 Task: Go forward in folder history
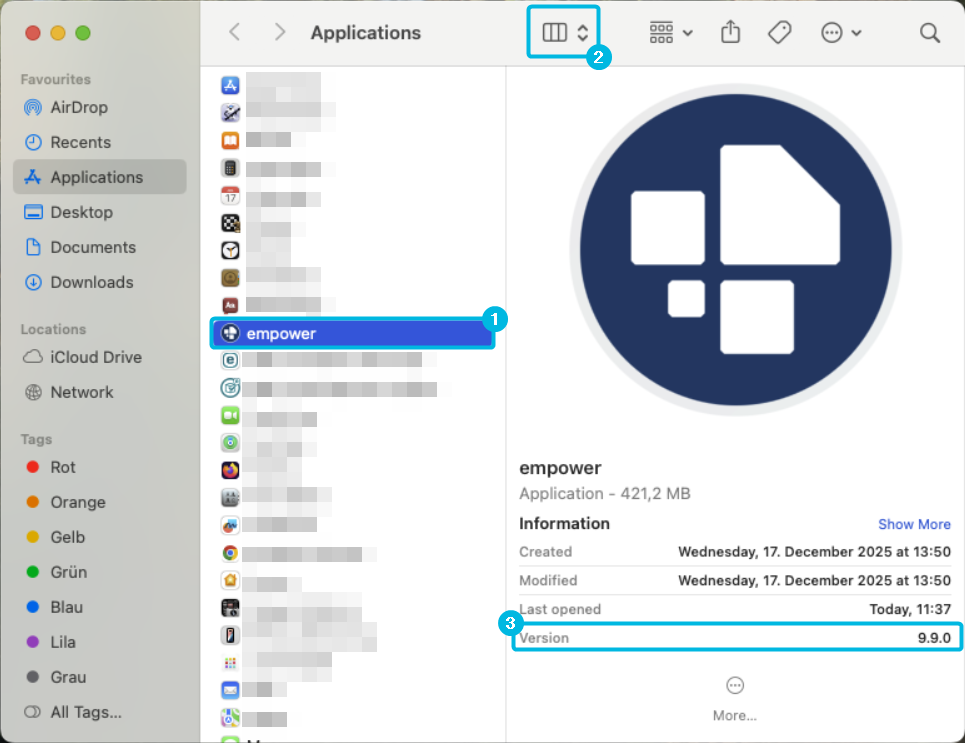pos(280,32)
